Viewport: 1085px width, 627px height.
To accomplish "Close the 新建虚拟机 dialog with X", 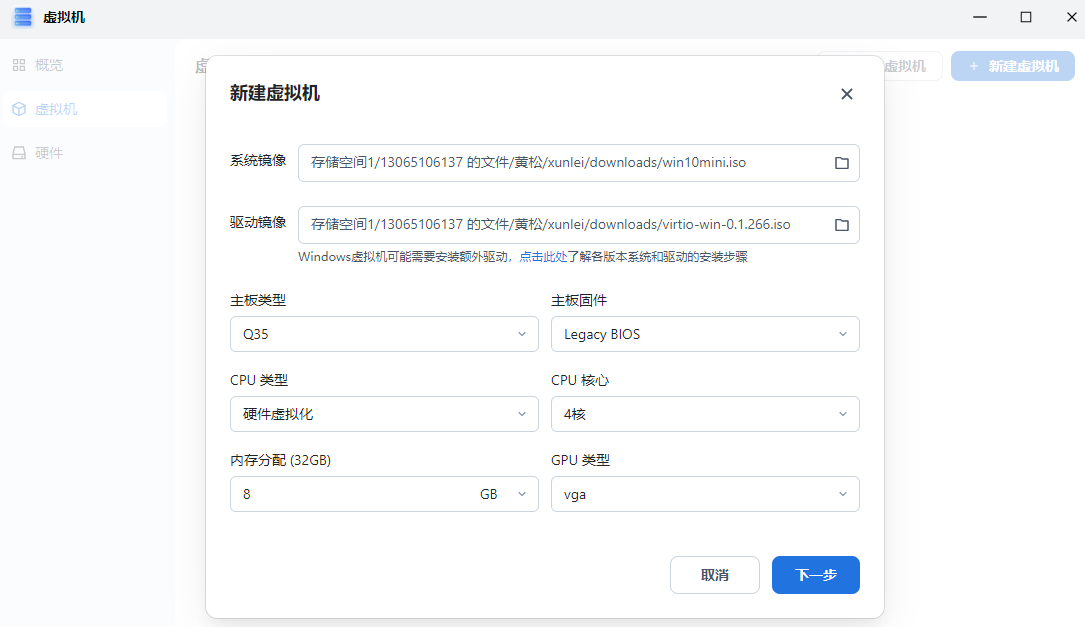I will [x=846, y=94].
